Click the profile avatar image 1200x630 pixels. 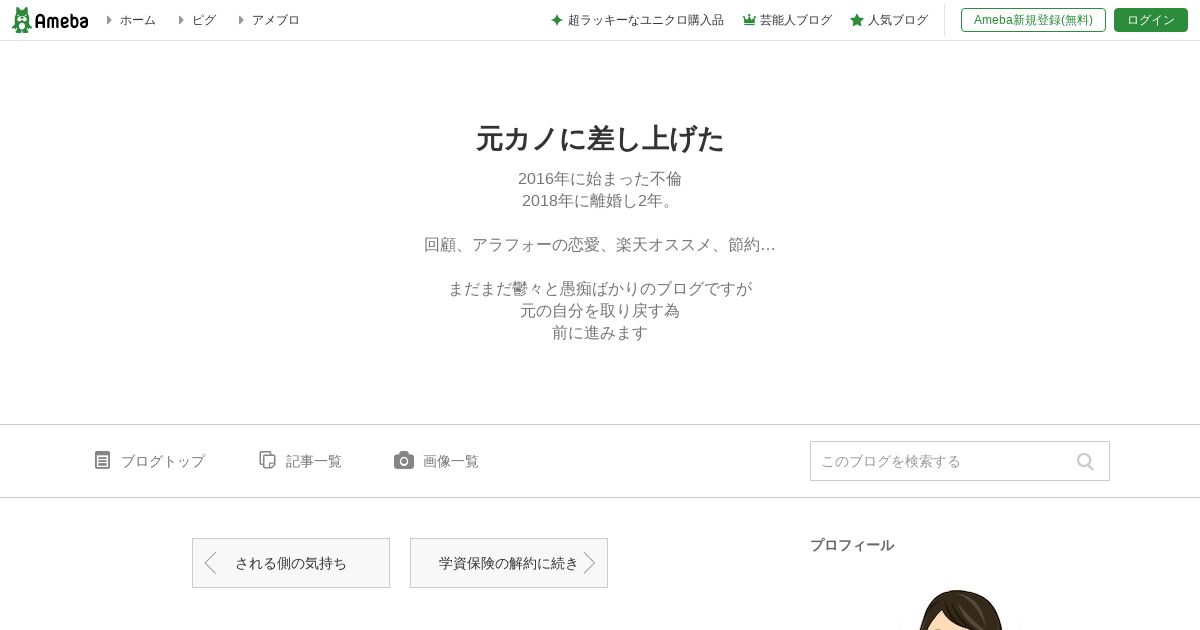click(959, 610)
